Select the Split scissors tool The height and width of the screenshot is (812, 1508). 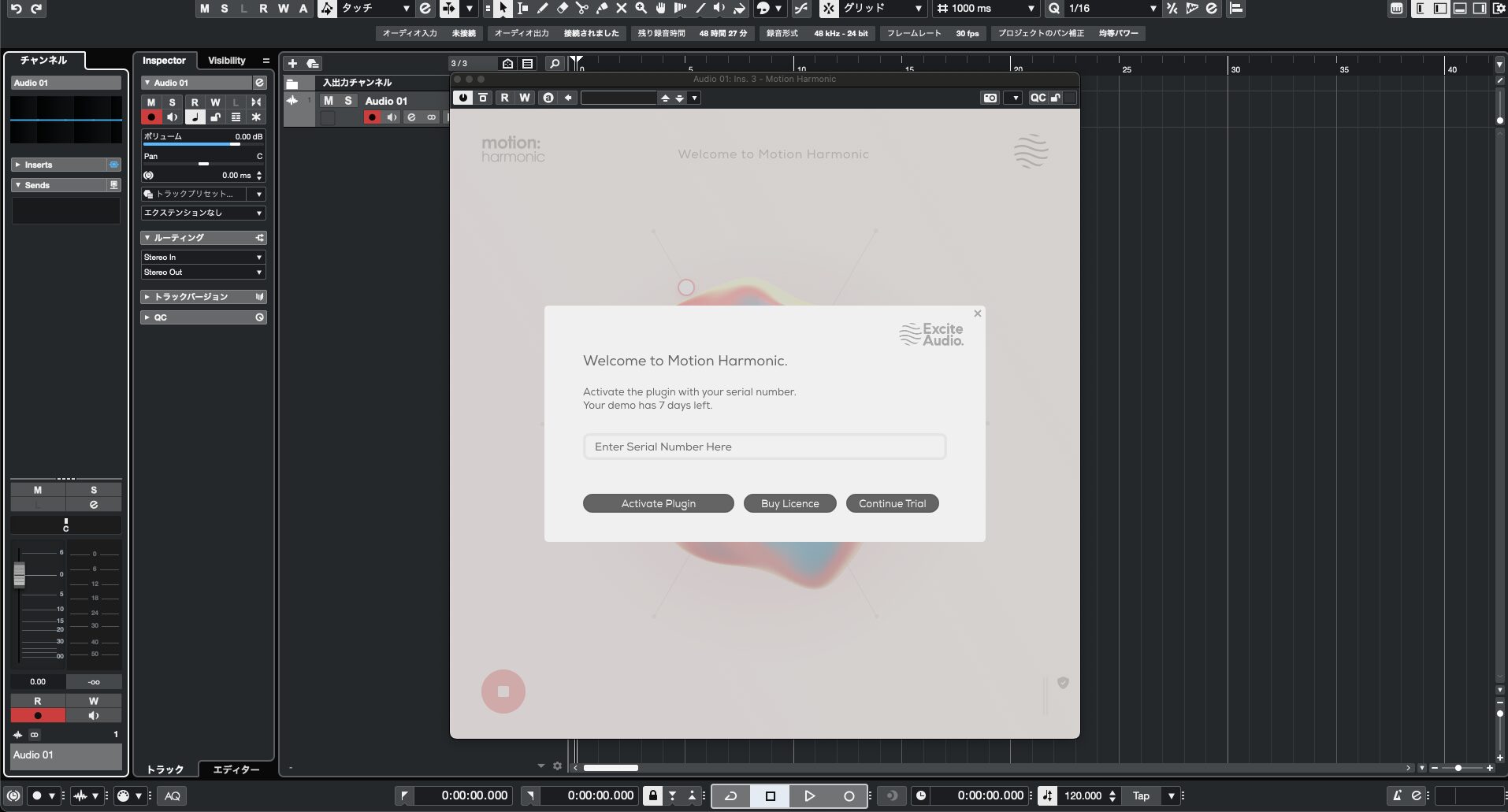click(581, 9)
